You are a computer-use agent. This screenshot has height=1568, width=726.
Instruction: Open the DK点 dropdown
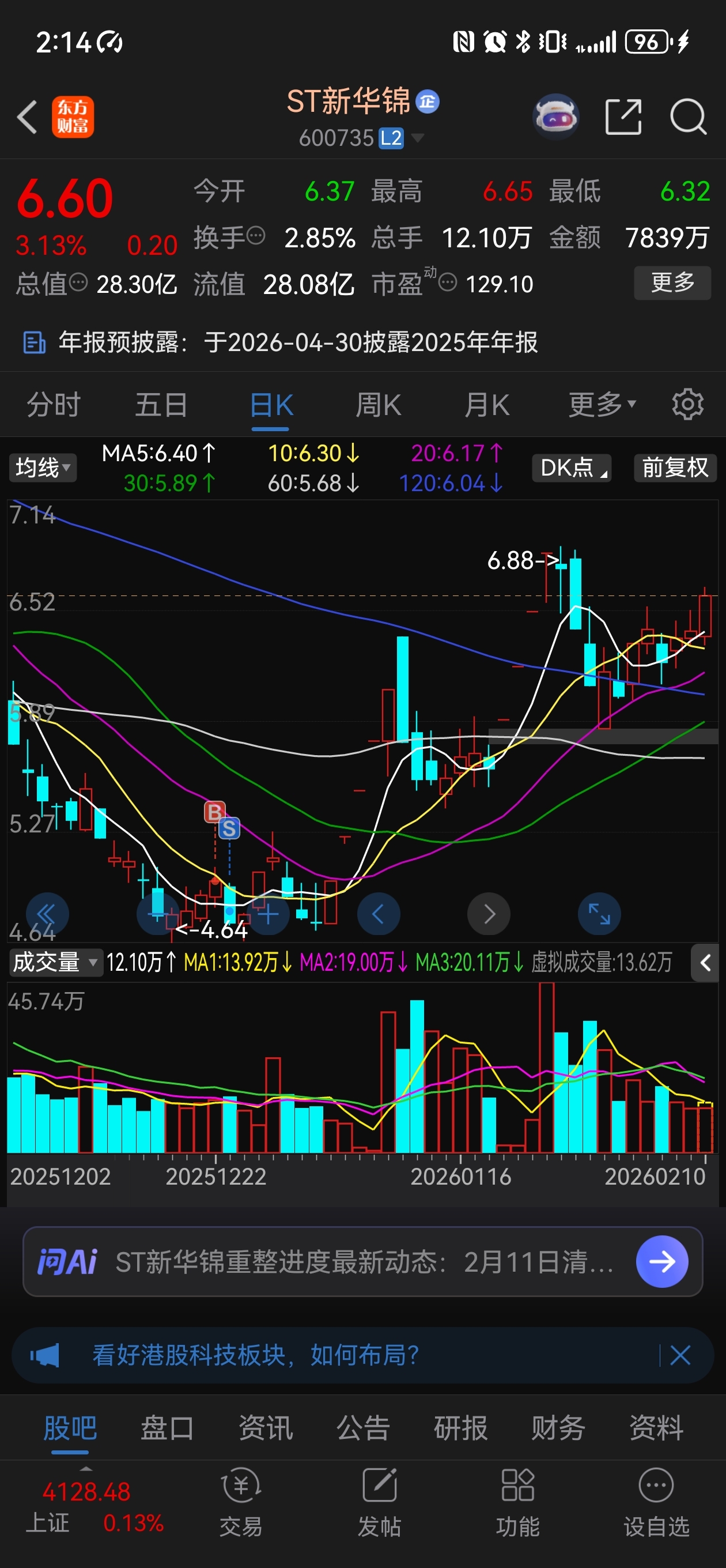pyautogui.click(x=572, y=468)
